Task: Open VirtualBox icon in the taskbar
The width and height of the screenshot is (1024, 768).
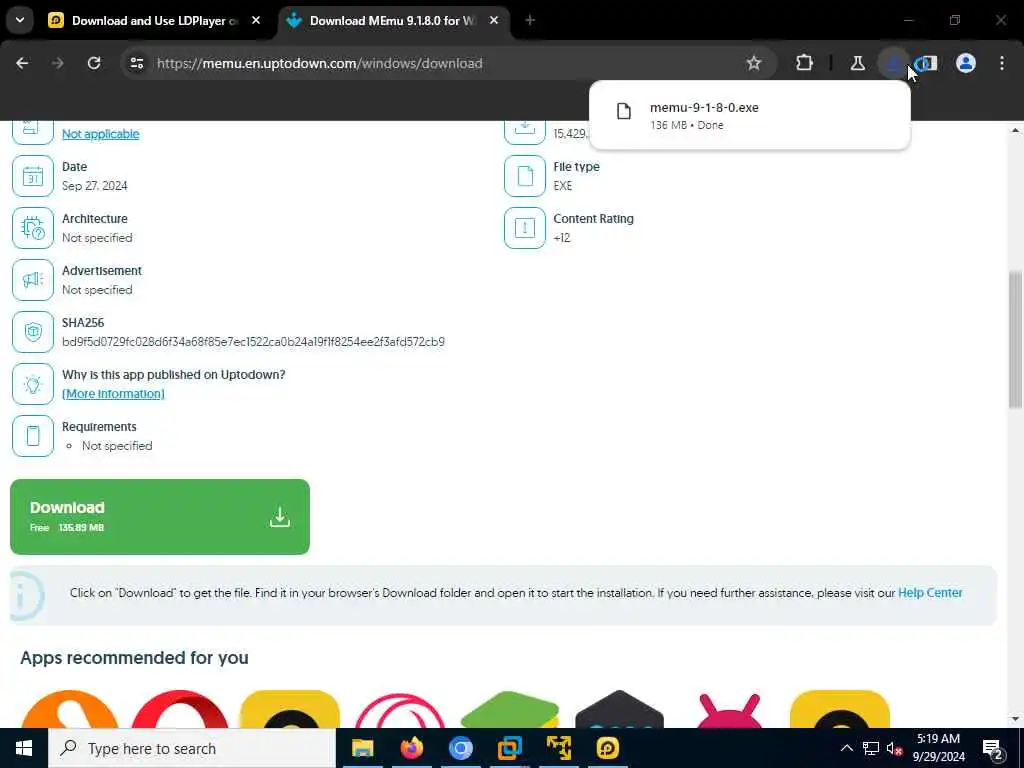Action: click(509, 748)
